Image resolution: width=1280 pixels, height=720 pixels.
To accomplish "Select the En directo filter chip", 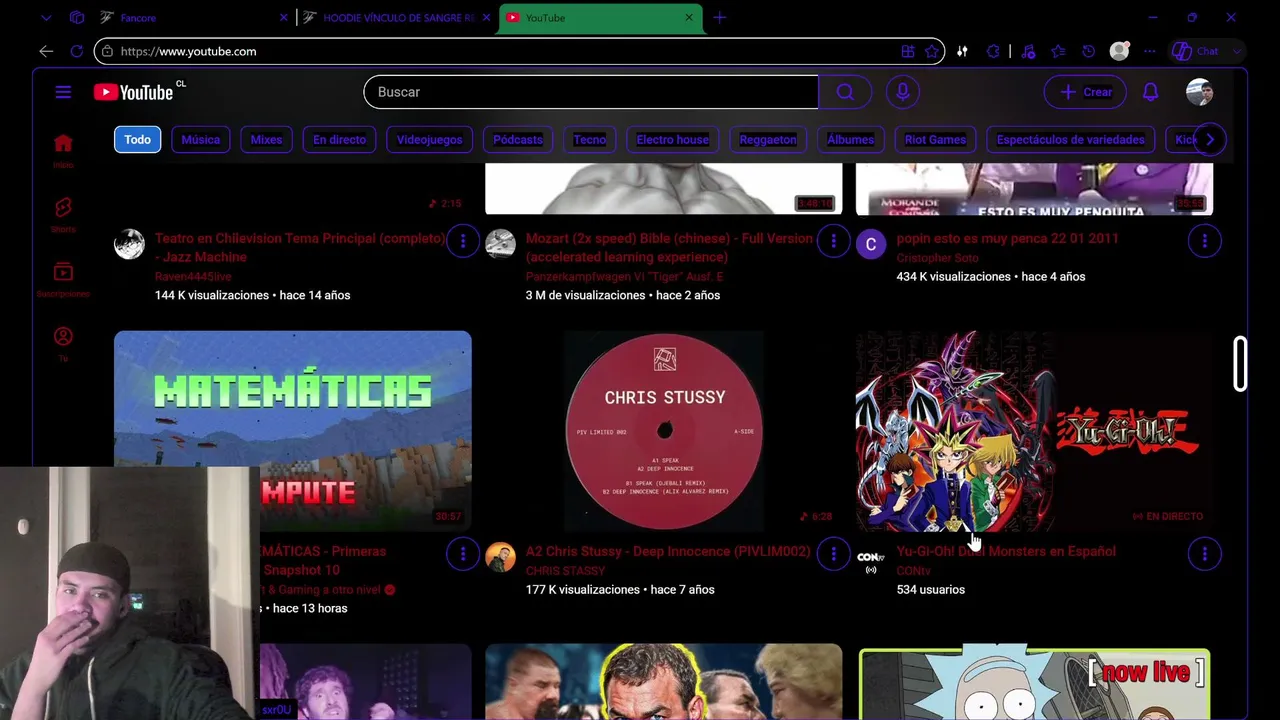I will pyautogui.click(x=339, y=140).
